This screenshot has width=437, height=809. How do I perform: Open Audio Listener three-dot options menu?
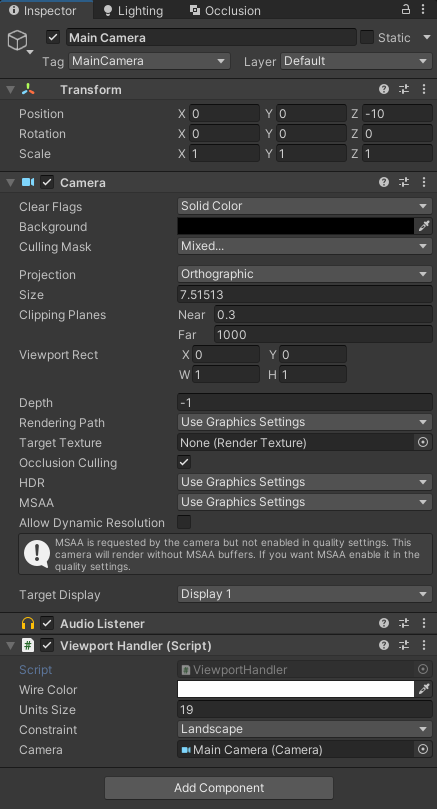[424, 623]
